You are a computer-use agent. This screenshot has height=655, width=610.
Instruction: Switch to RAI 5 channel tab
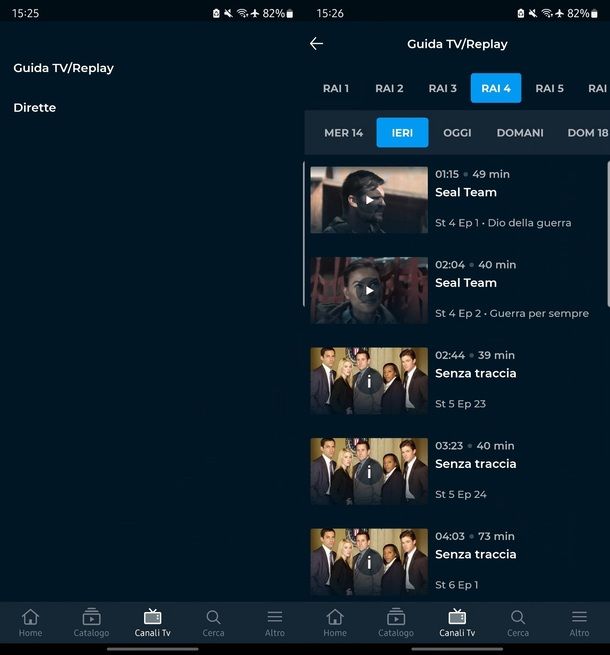pyautogui.click(x=549, y=88)
